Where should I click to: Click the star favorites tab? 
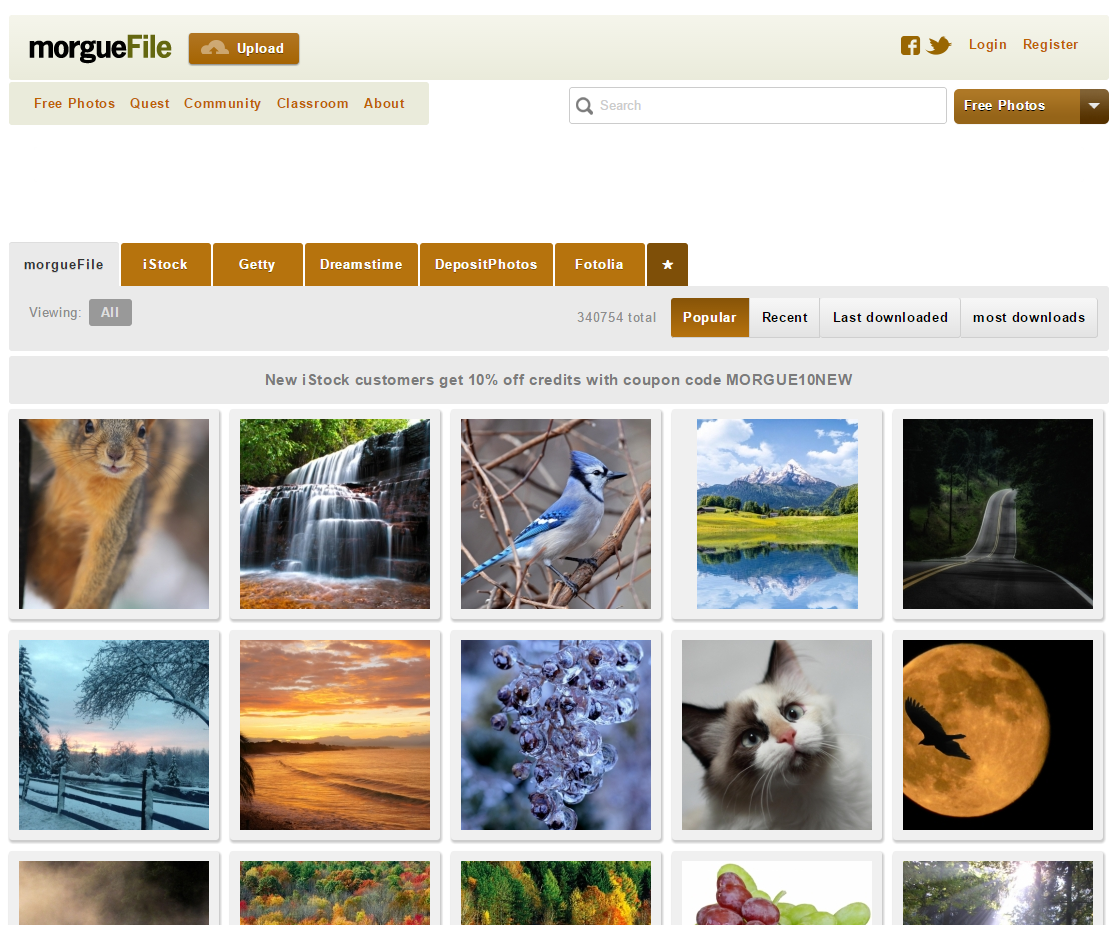667,265
